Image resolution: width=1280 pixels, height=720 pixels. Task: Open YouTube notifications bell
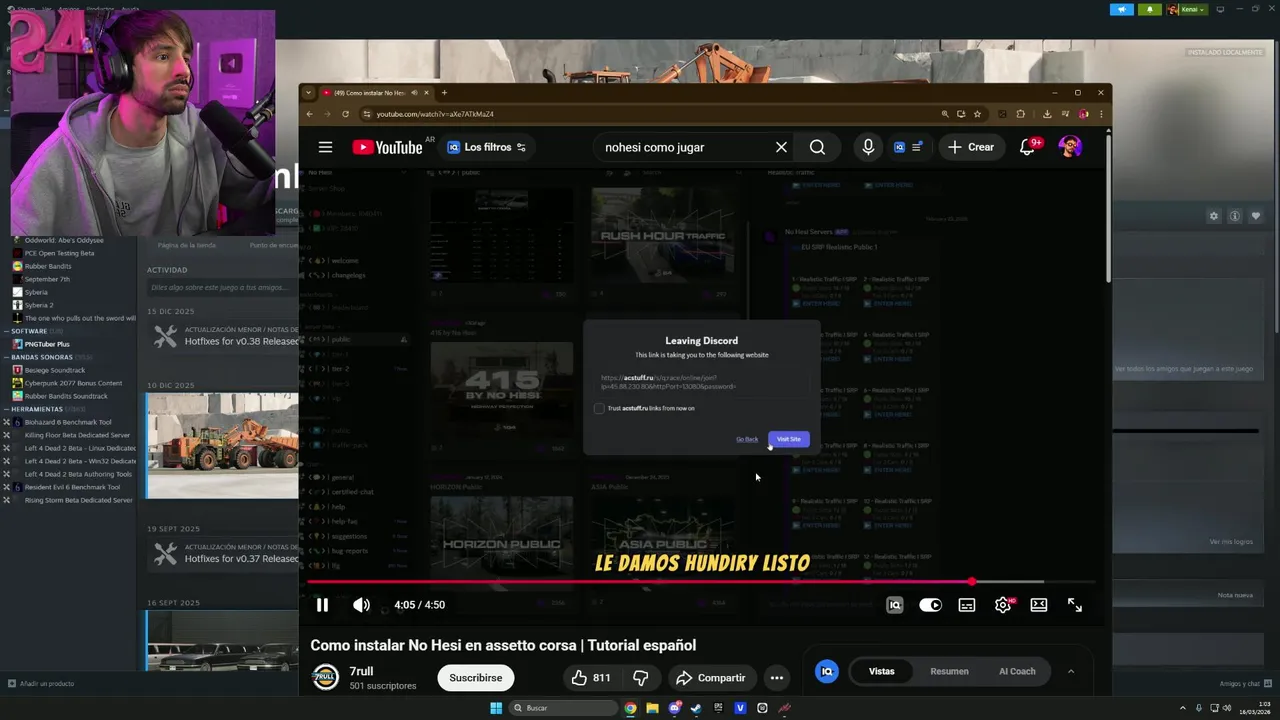pyautogui.click(x=1027, y=147)
